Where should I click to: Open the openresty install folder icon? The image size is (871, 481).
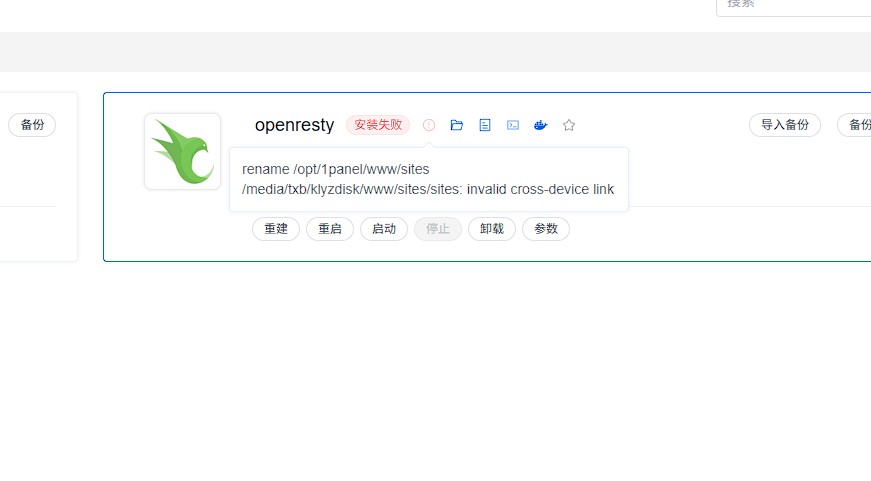(457, 125)
